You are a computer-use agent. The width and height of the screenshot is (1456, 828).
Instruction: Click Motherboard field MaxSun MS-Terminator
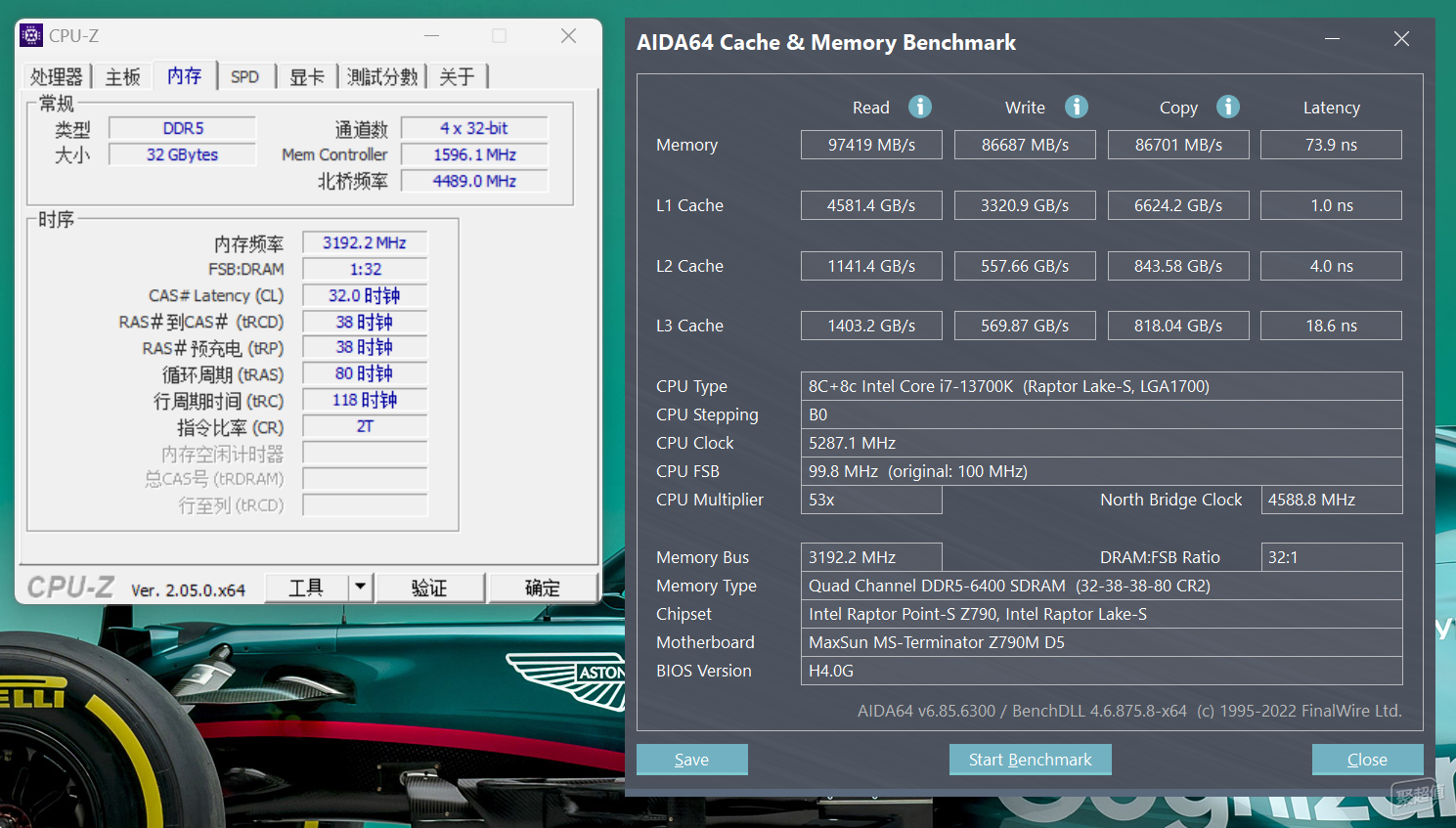click(1102, 642)
